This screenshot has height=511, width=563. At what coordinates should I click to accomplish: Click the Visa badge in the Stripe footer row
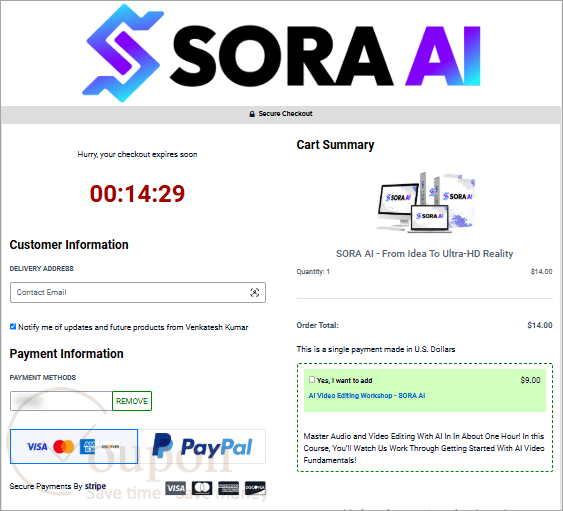[176, 488]
